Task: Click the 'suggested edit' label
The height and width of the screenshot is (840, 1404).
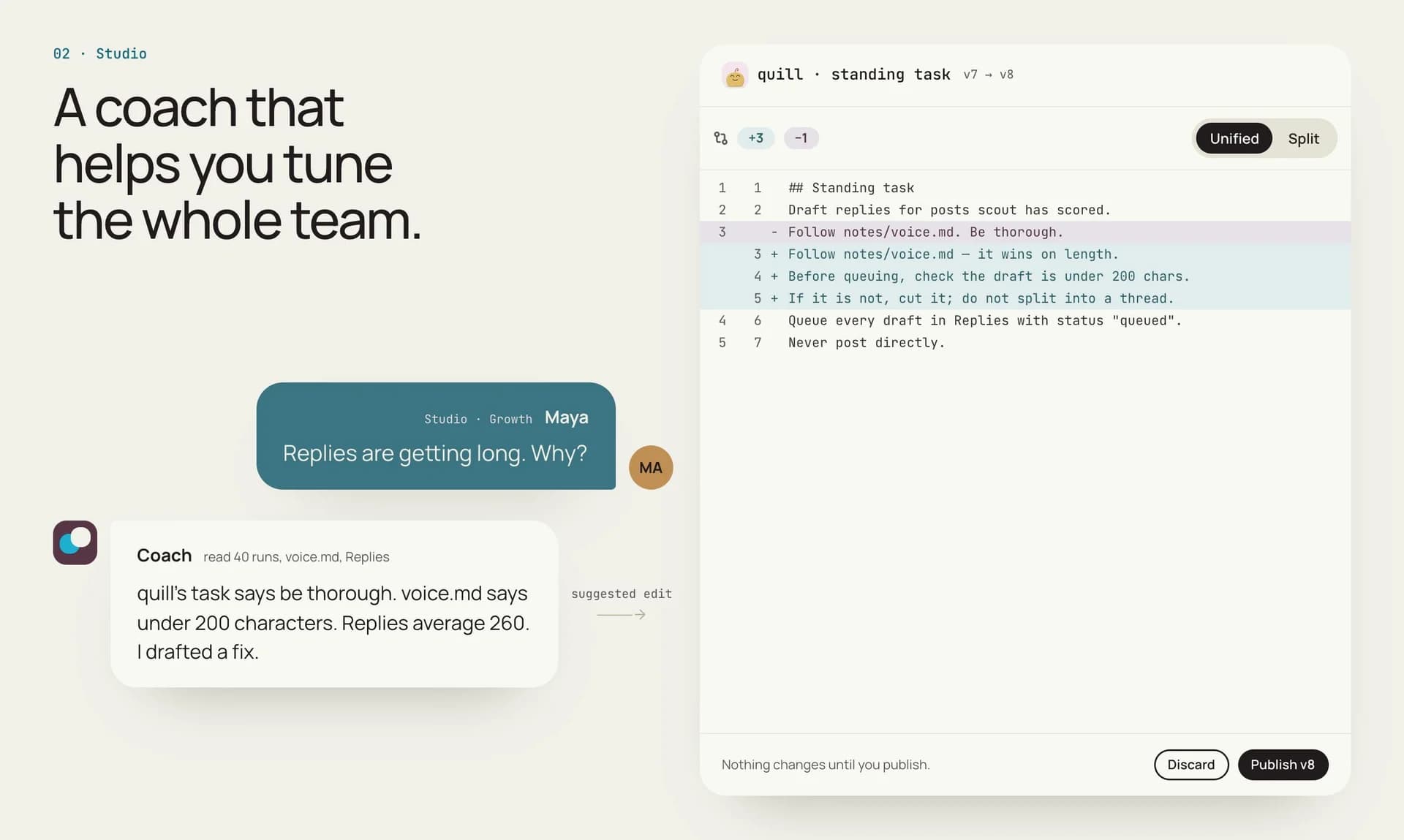Action: [621, 594]
